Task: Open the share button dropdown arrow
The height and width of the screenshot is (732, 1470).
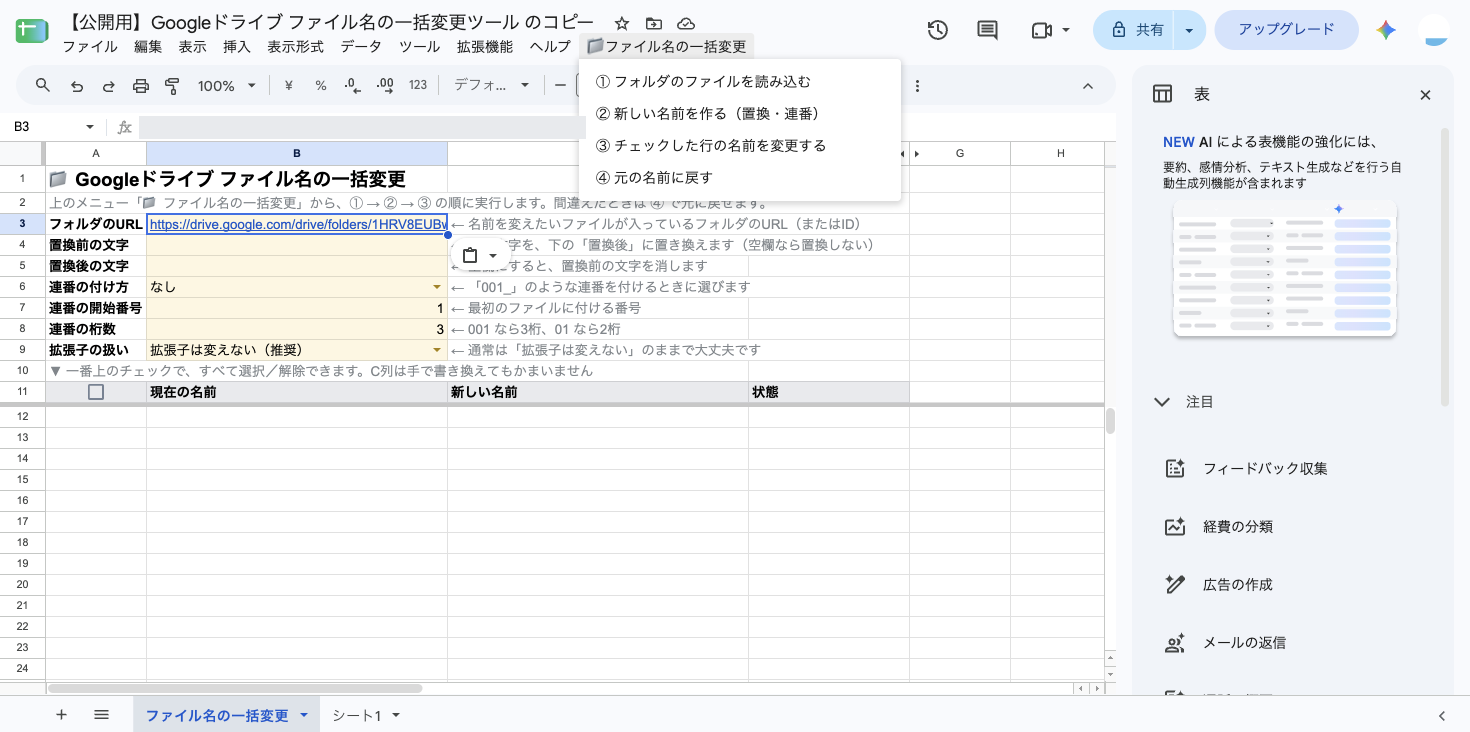Action: pyautogui.click(x=1189, y=30)
